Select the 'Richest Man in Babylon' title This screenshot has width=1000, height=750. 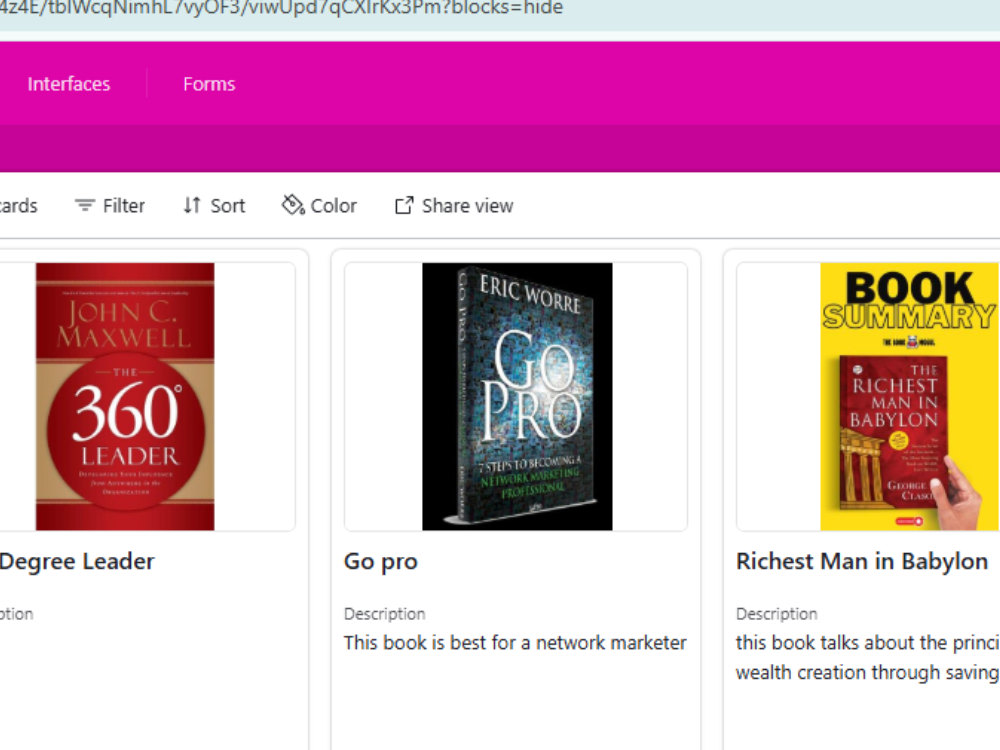pos(862,561)
